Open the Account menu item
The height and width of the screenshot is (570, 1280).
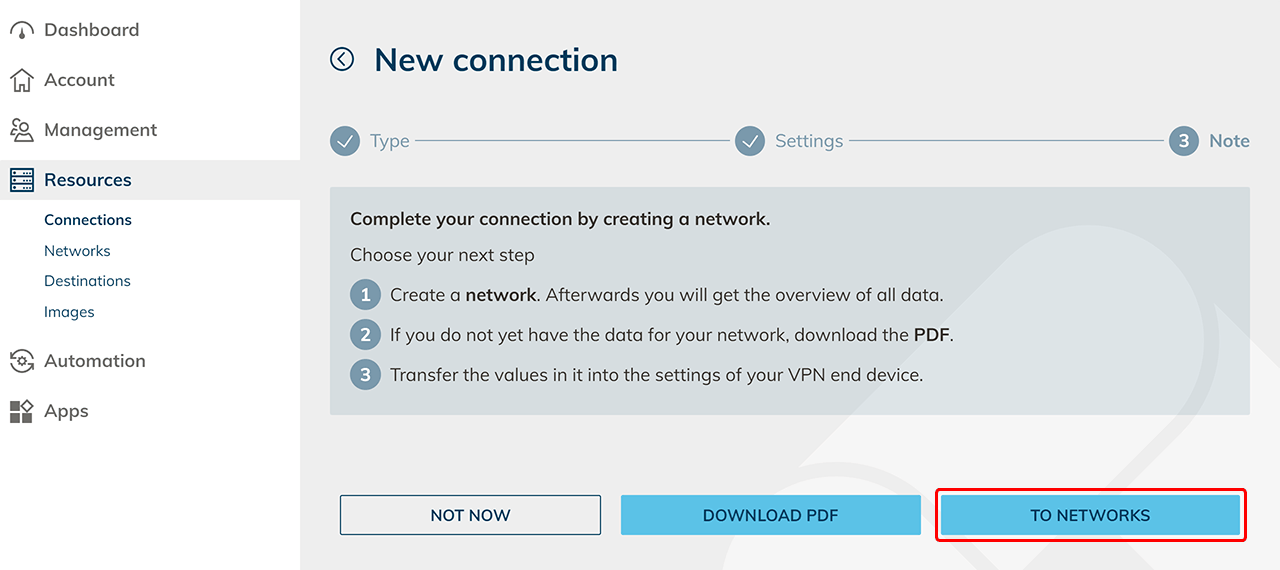point(79,80)
